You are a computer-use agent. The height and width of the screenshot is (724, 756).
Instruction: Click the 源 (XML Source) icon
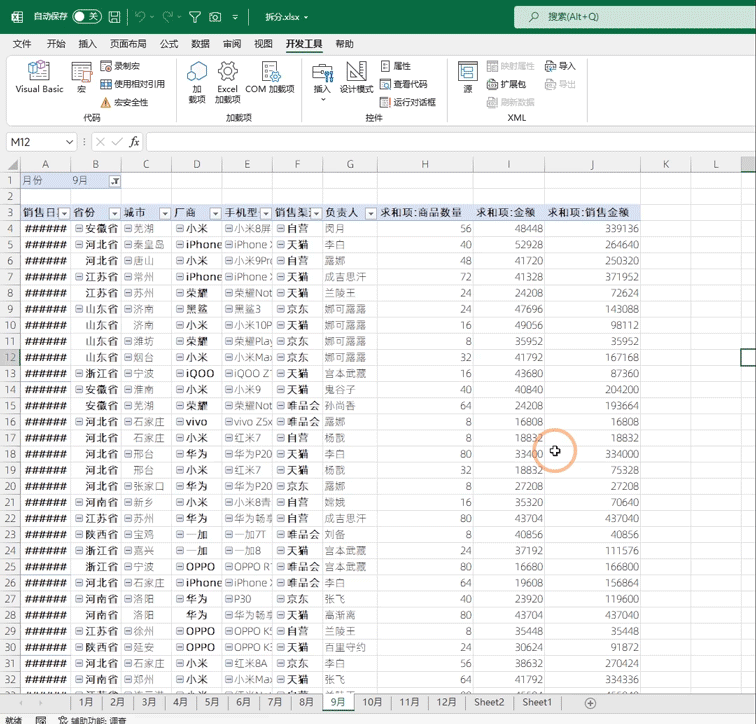[x=467, y=78]
